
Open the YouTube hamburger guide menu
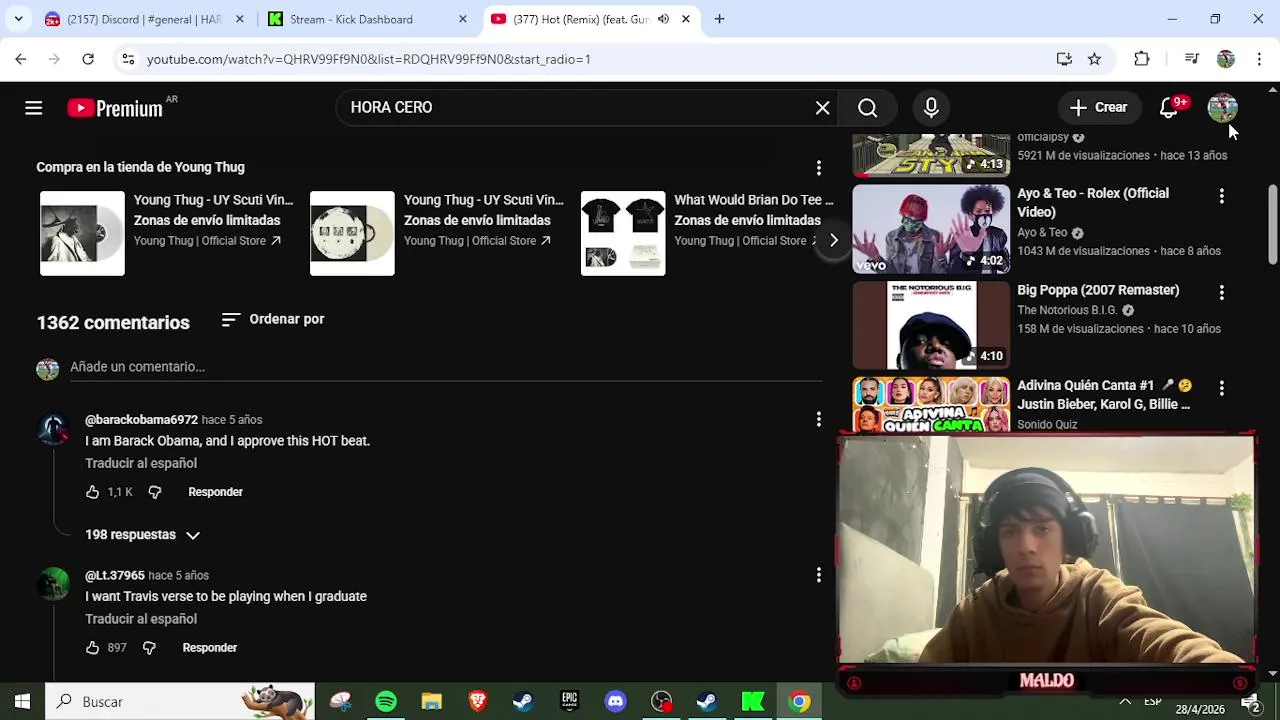click(x=33, y=108)
